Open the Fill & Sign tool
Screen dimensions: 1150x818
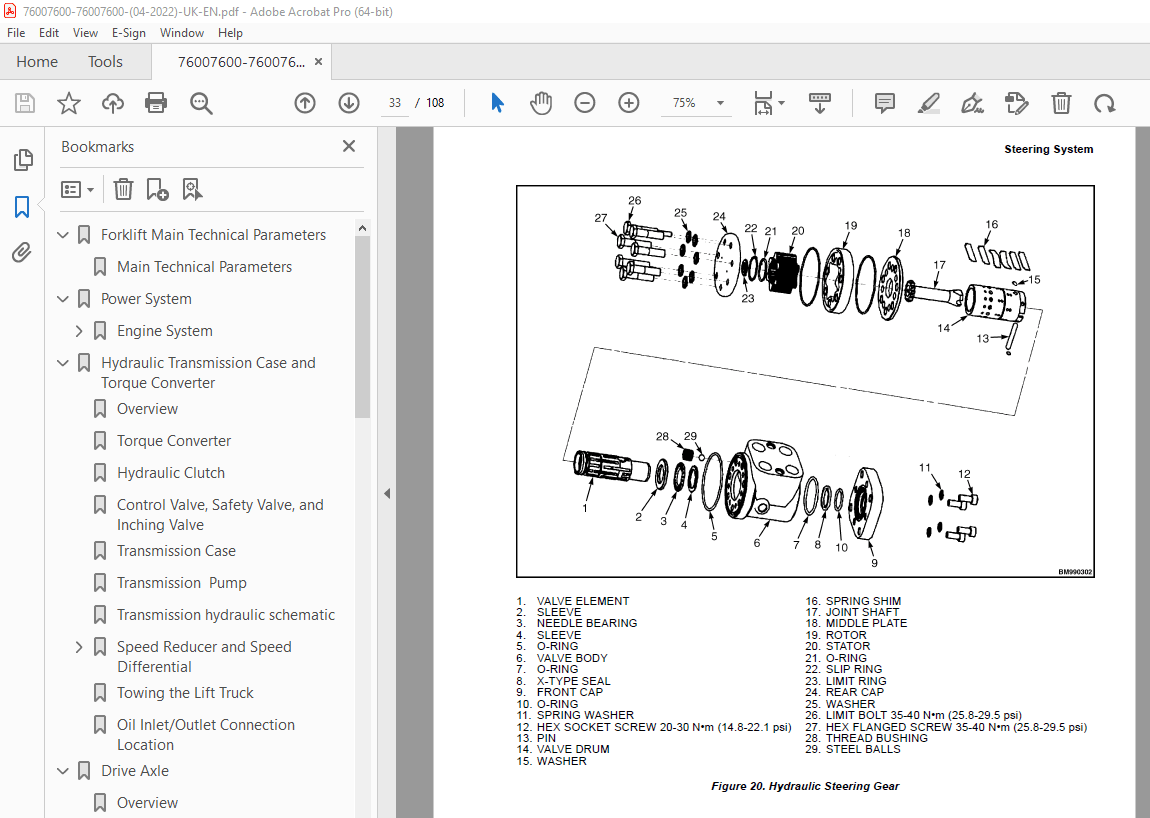pos(971,102)
